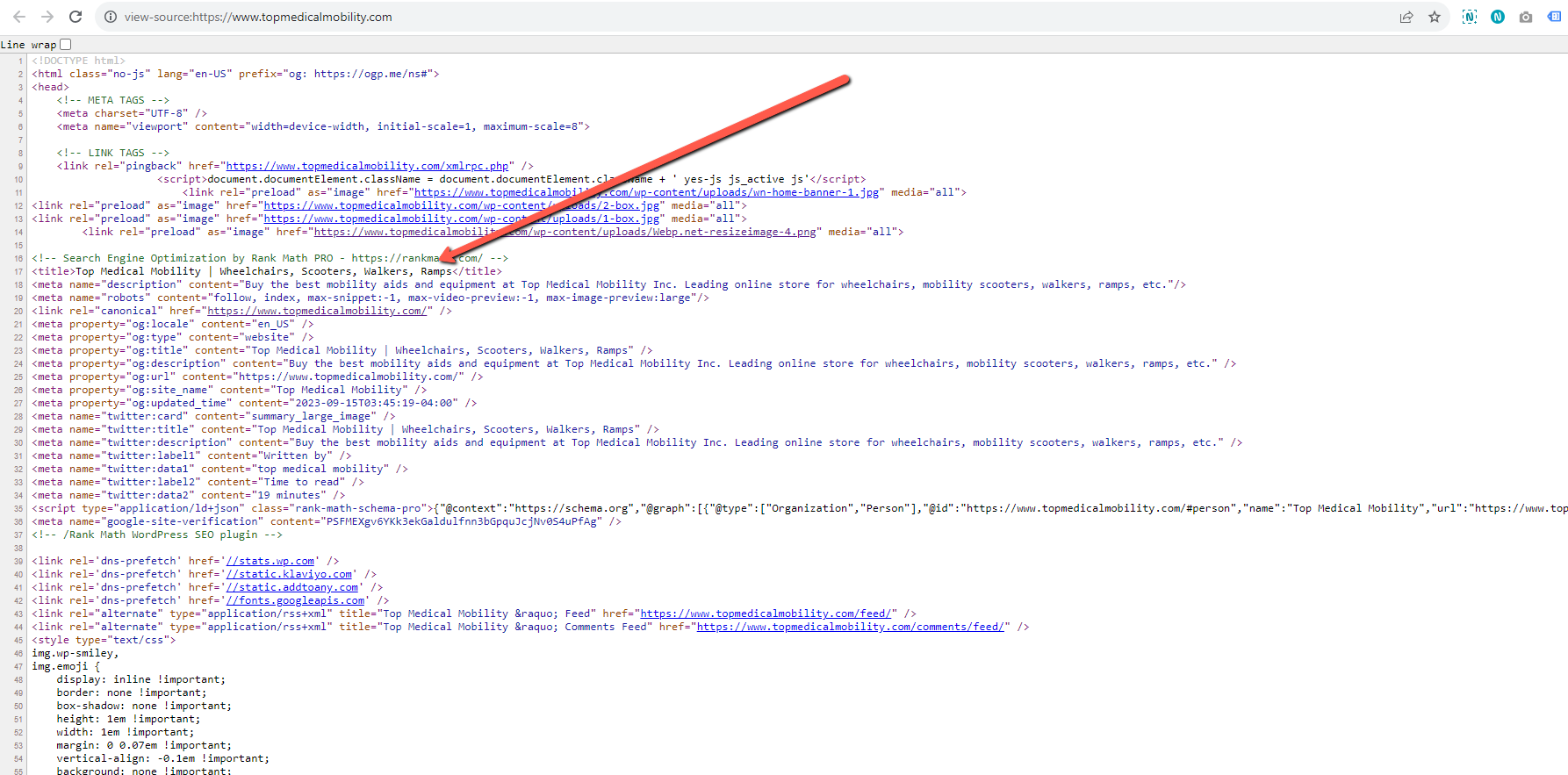1568x775 pixels.
Task: Click the twitter:label2 'Time to read' line
Action: (x=198, y=482)
